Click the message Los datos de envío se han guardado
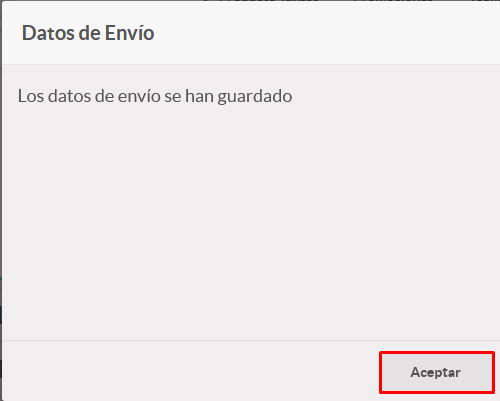Image resolution: width=500 pixels, height=401 pixels. 155,96
